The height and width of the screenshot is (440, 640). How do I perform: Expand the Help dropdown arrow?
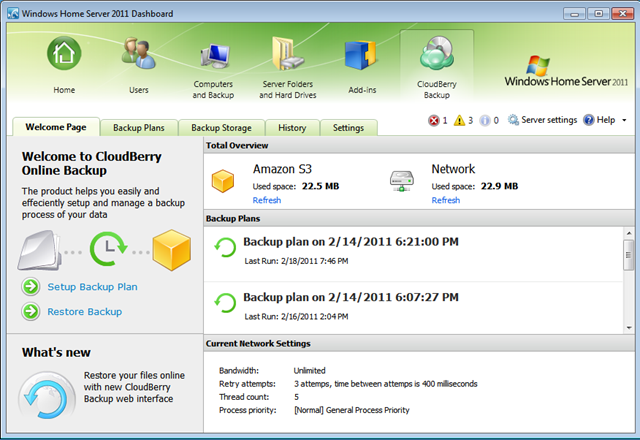(x=624, y=120)
